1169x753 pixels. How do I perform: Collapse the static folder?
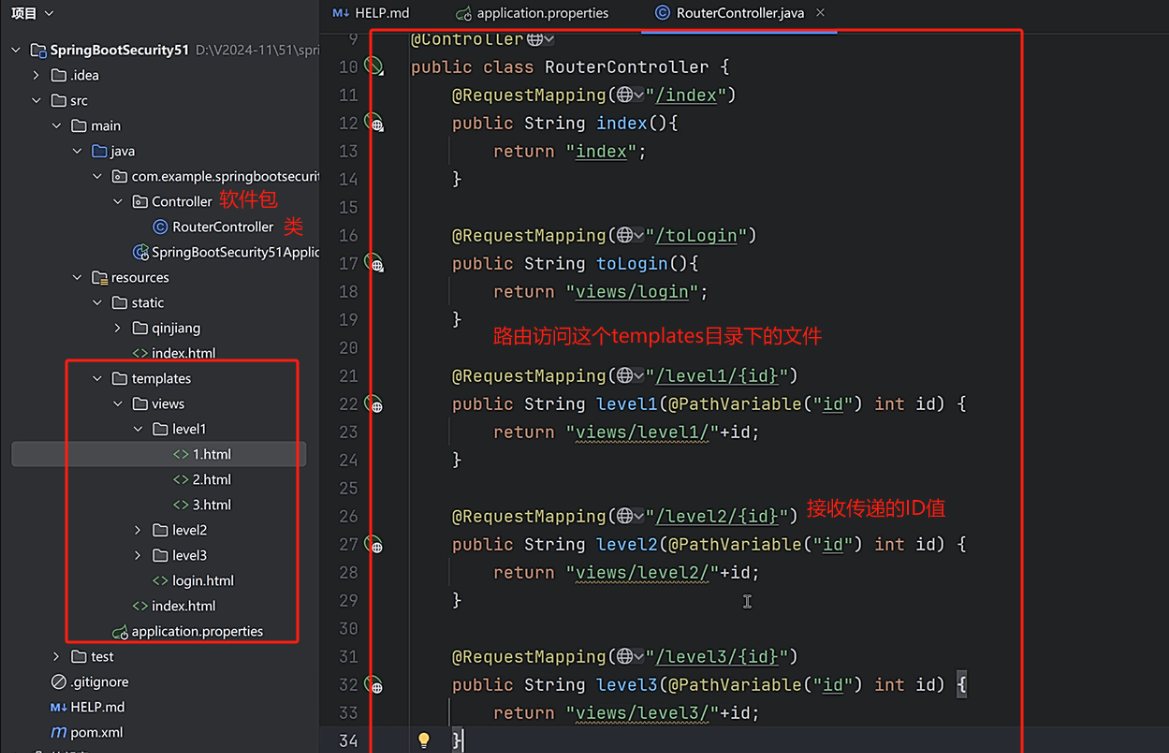97,303
